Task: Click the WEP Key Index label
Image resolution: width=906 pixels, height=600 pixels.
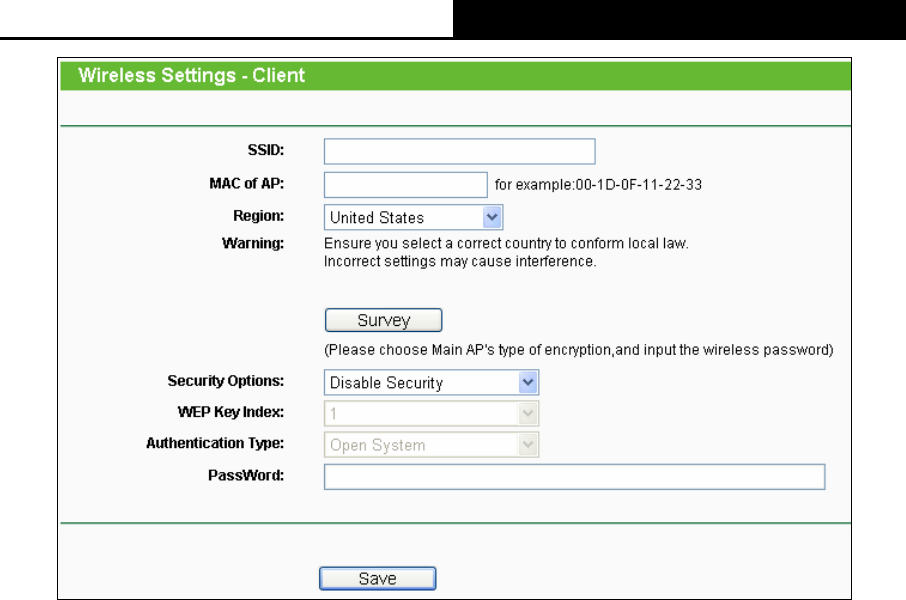Action: [231, 412]
